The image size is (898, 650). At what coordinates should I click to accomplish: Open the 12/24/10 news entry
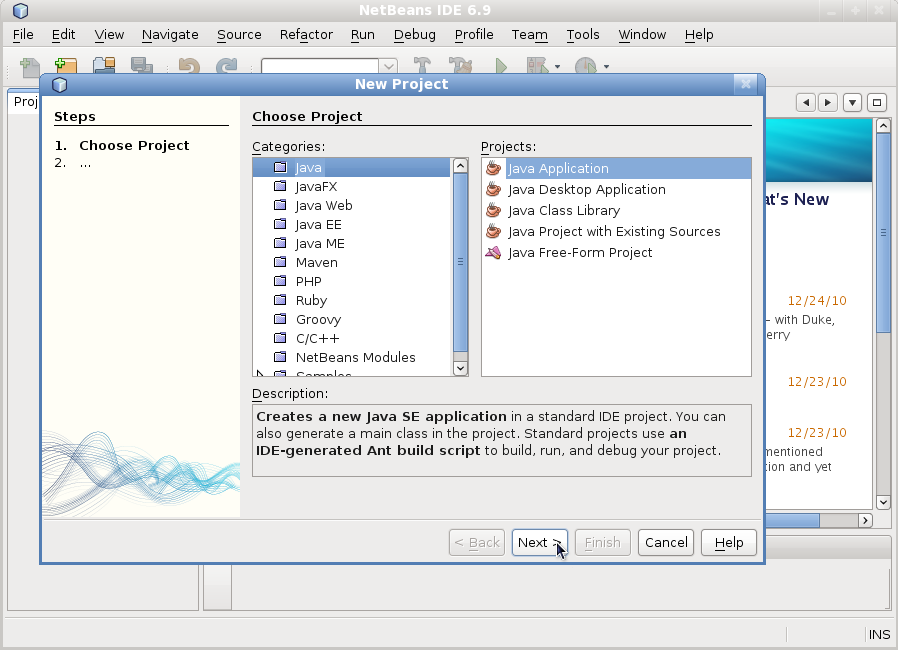pos(817,301)
